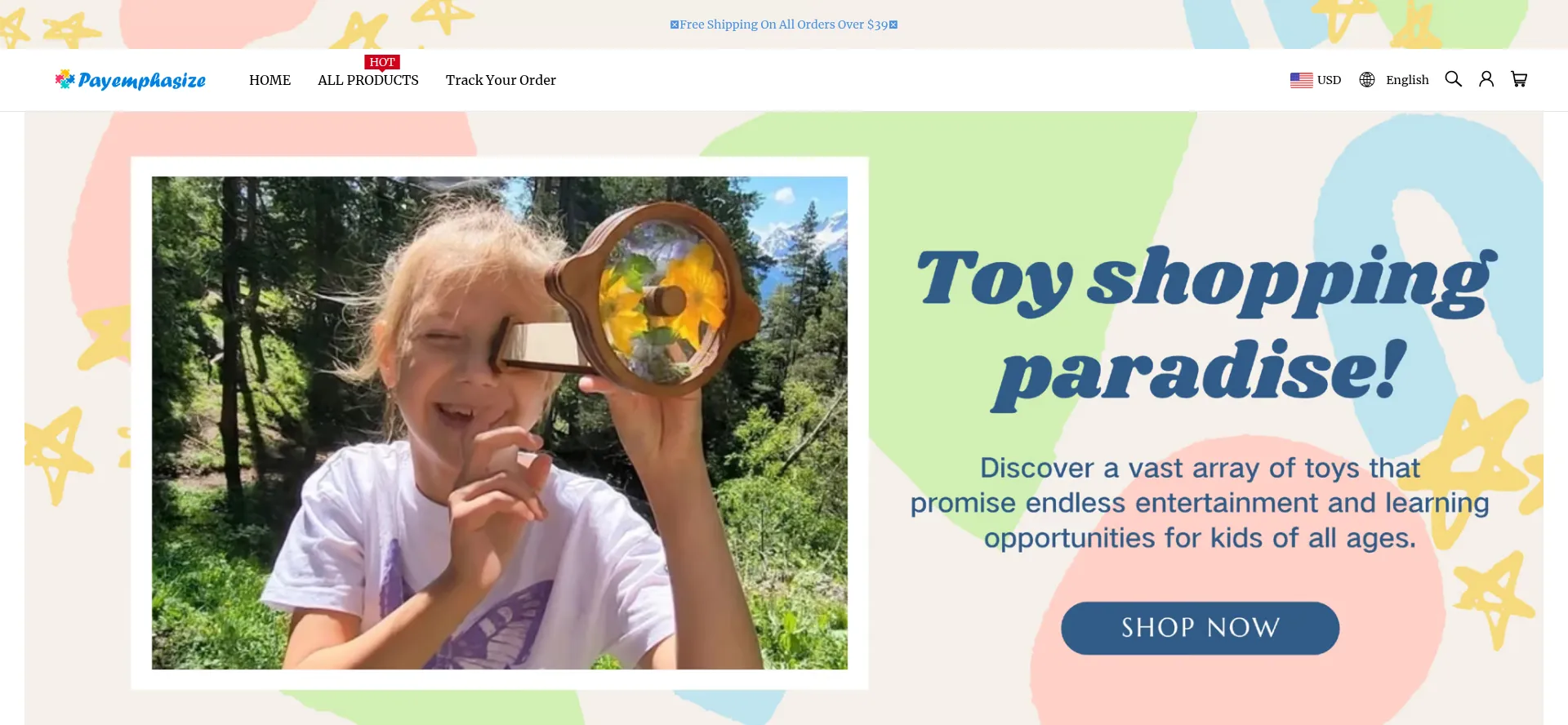Click the SHOP NOW button
Screen dimensions: 1568x725
pos(1200,628)
